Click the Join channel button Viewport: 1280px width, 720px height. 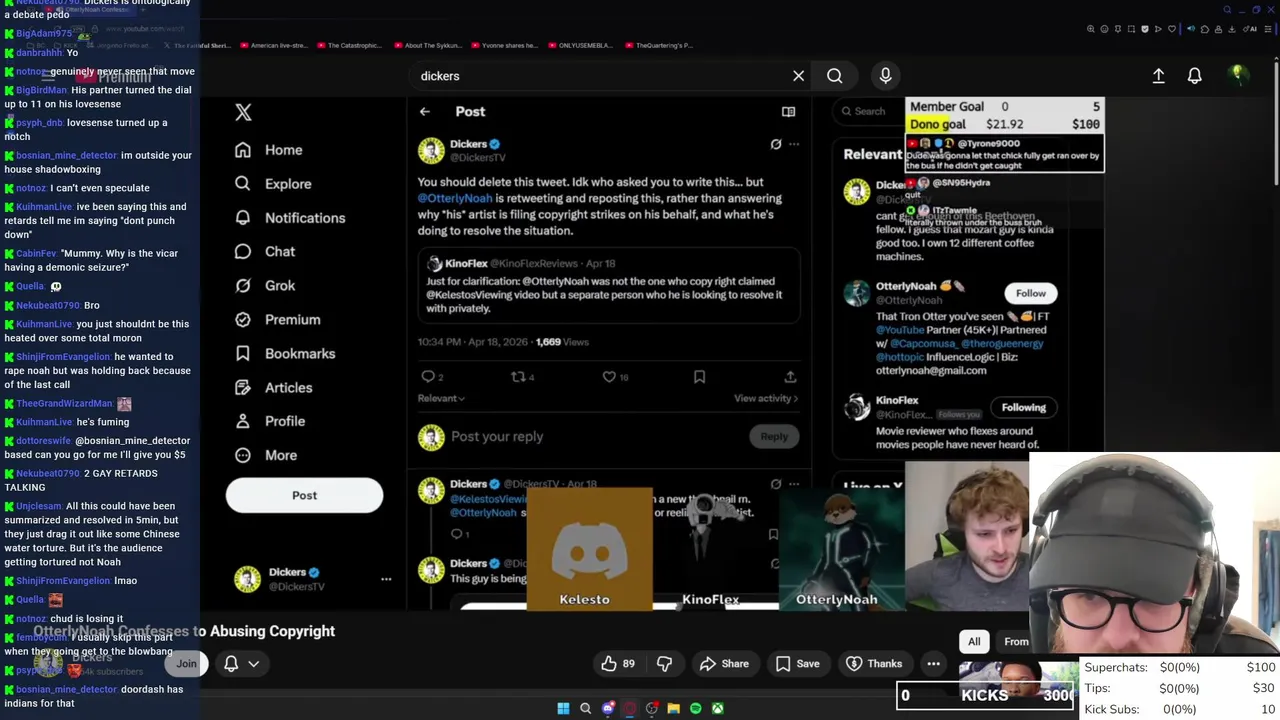coord(186,663)
